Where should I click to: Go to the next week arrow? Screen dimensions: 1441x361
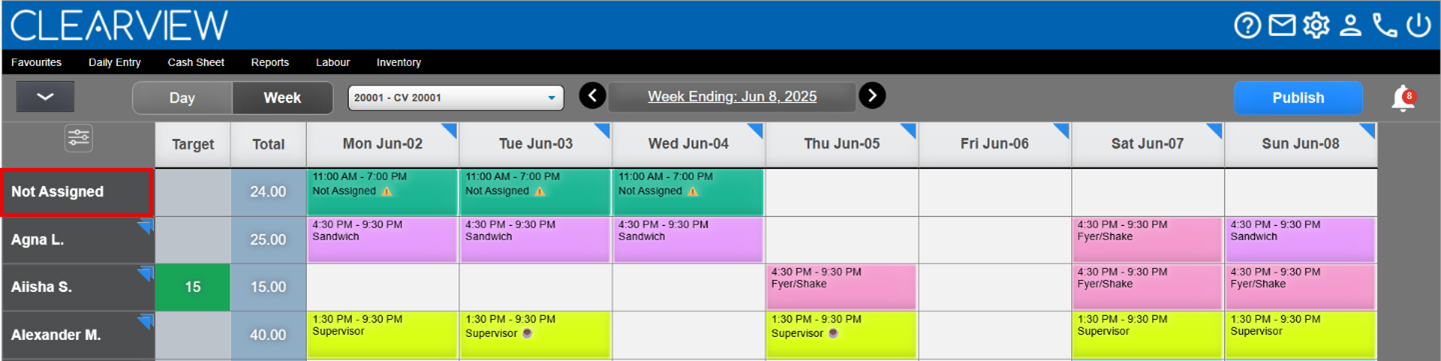(x=872, y=96)
